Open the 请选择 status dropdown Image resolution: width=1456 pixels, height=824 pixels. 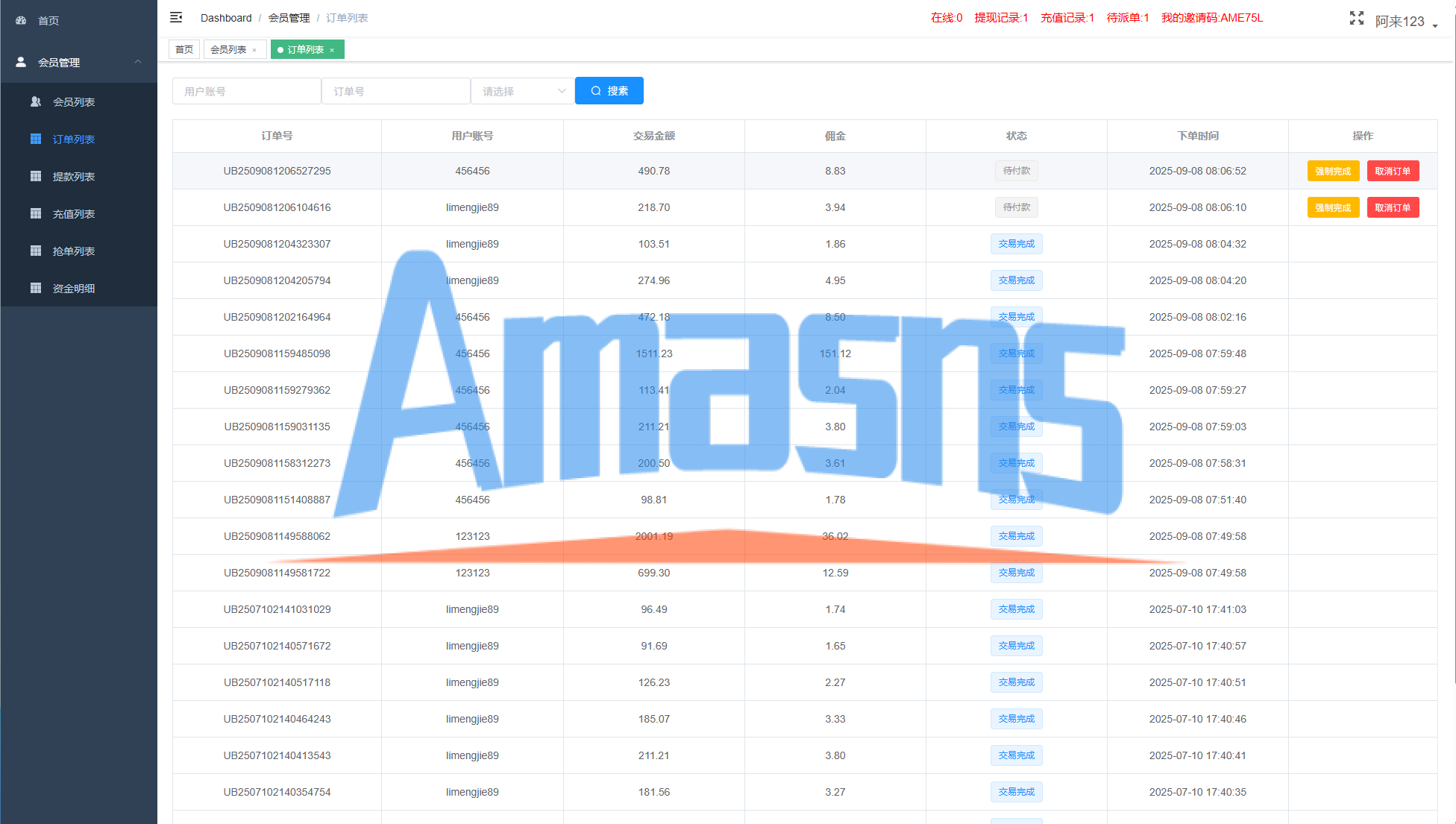(522, 91)
